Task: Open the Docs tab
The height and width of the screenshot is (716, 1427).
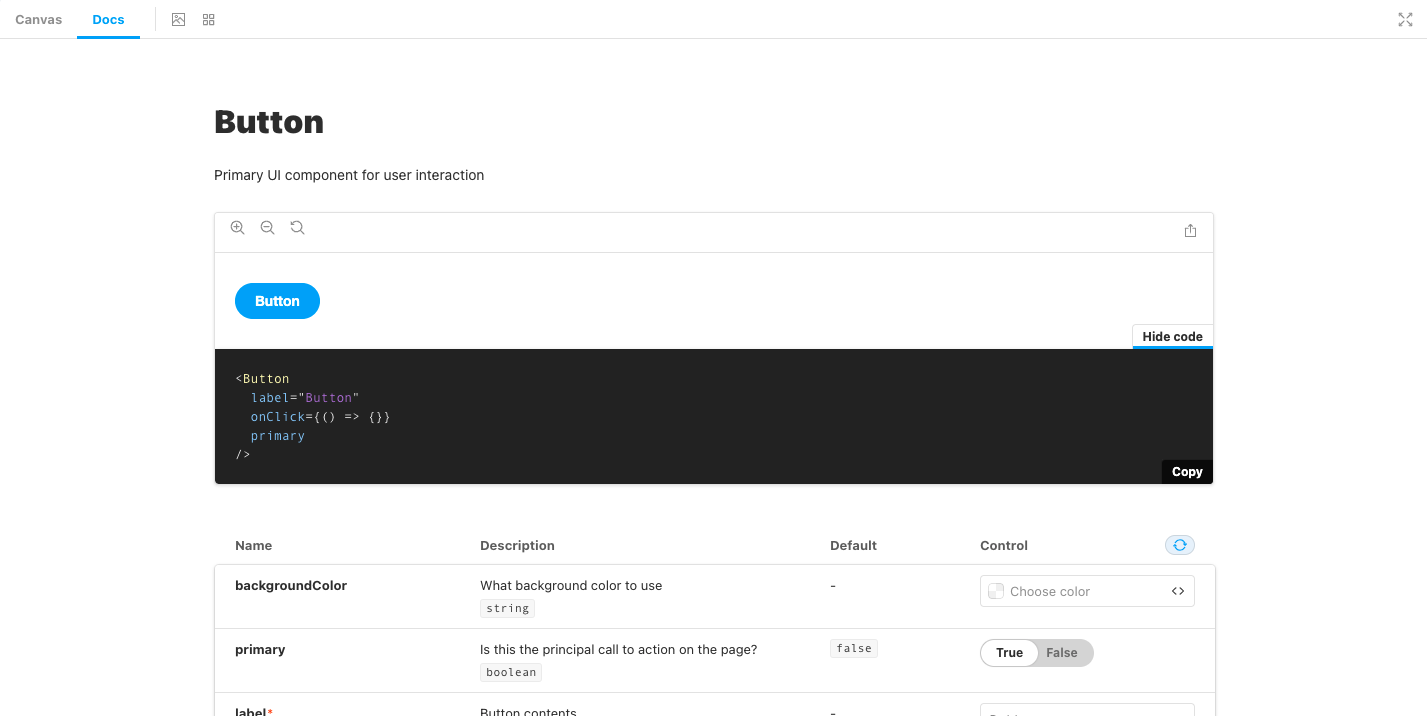Action: pos(108,19)
